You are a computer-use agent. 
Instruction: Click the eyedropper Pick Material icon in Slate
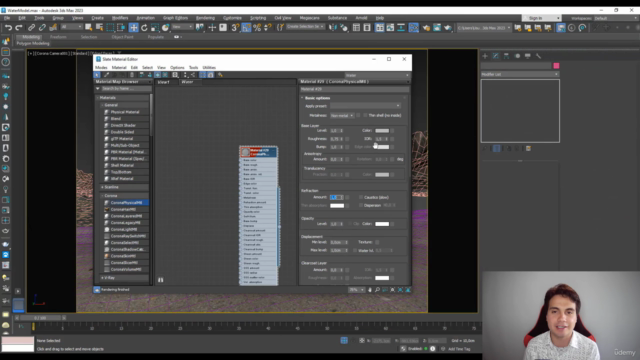[107, 75]
